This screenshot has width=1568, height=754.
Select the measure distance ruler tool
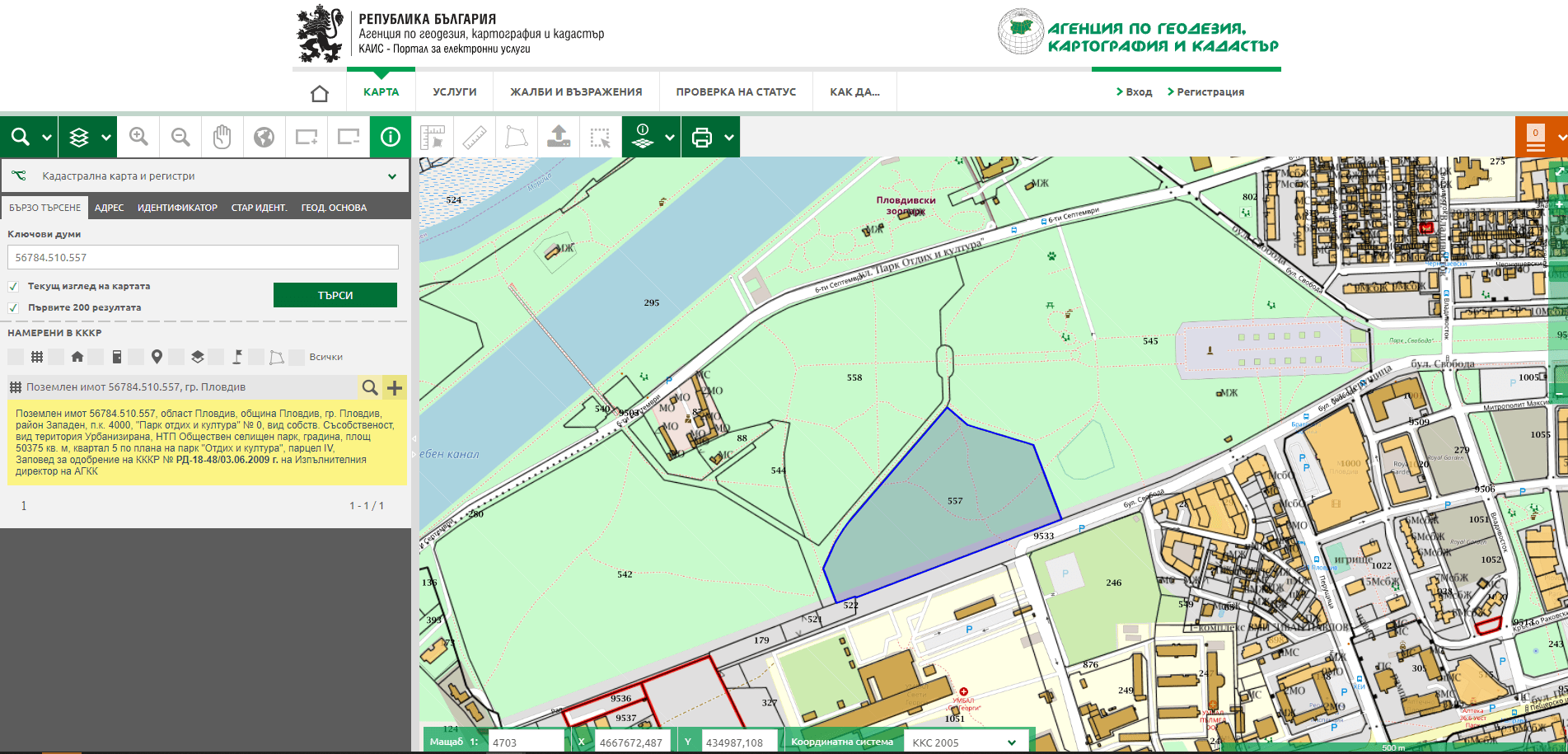coord(474,137)
